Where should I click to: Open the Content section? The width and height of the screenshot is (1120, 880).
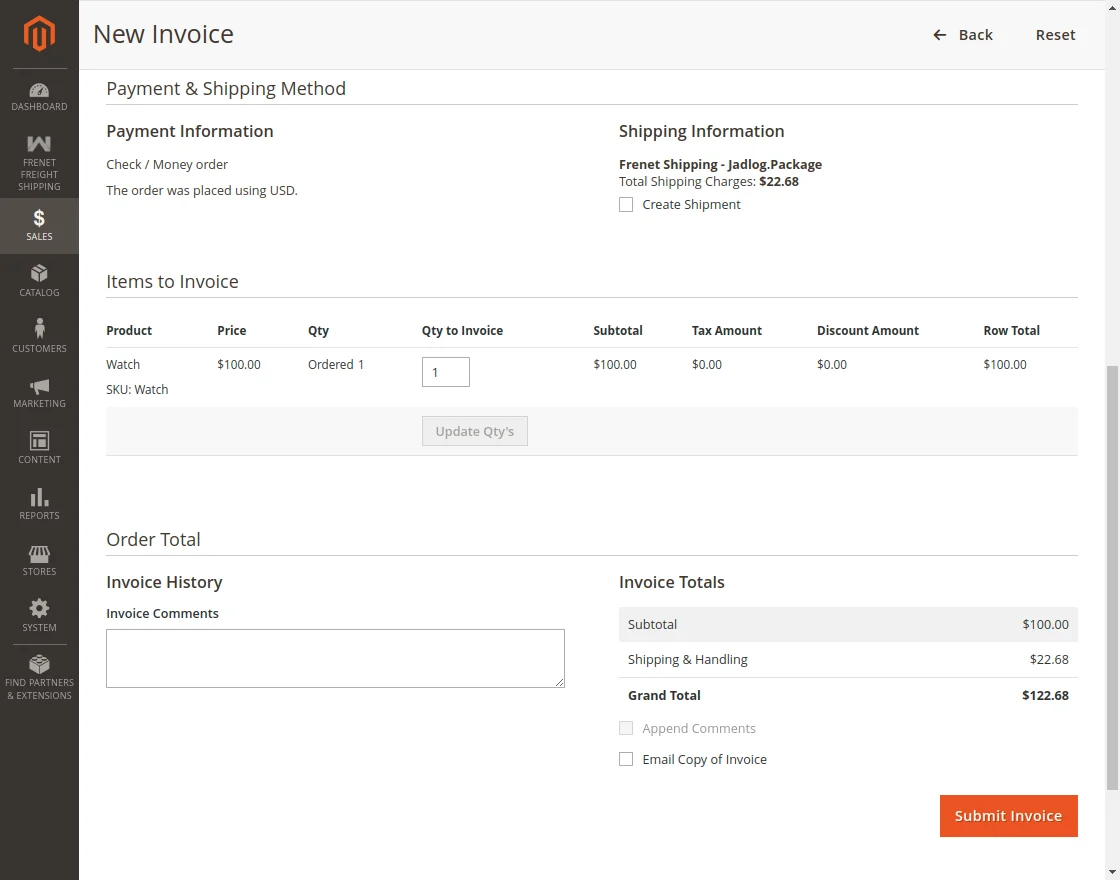pos(39,449)
